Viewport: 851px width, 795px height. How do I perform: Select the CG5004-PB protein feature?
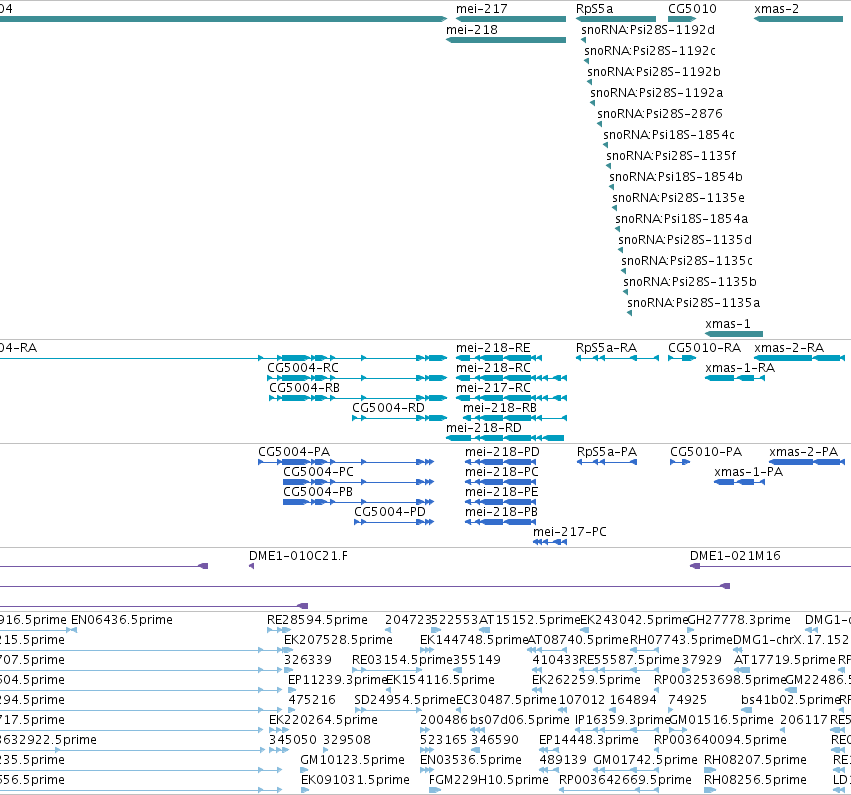359,502
